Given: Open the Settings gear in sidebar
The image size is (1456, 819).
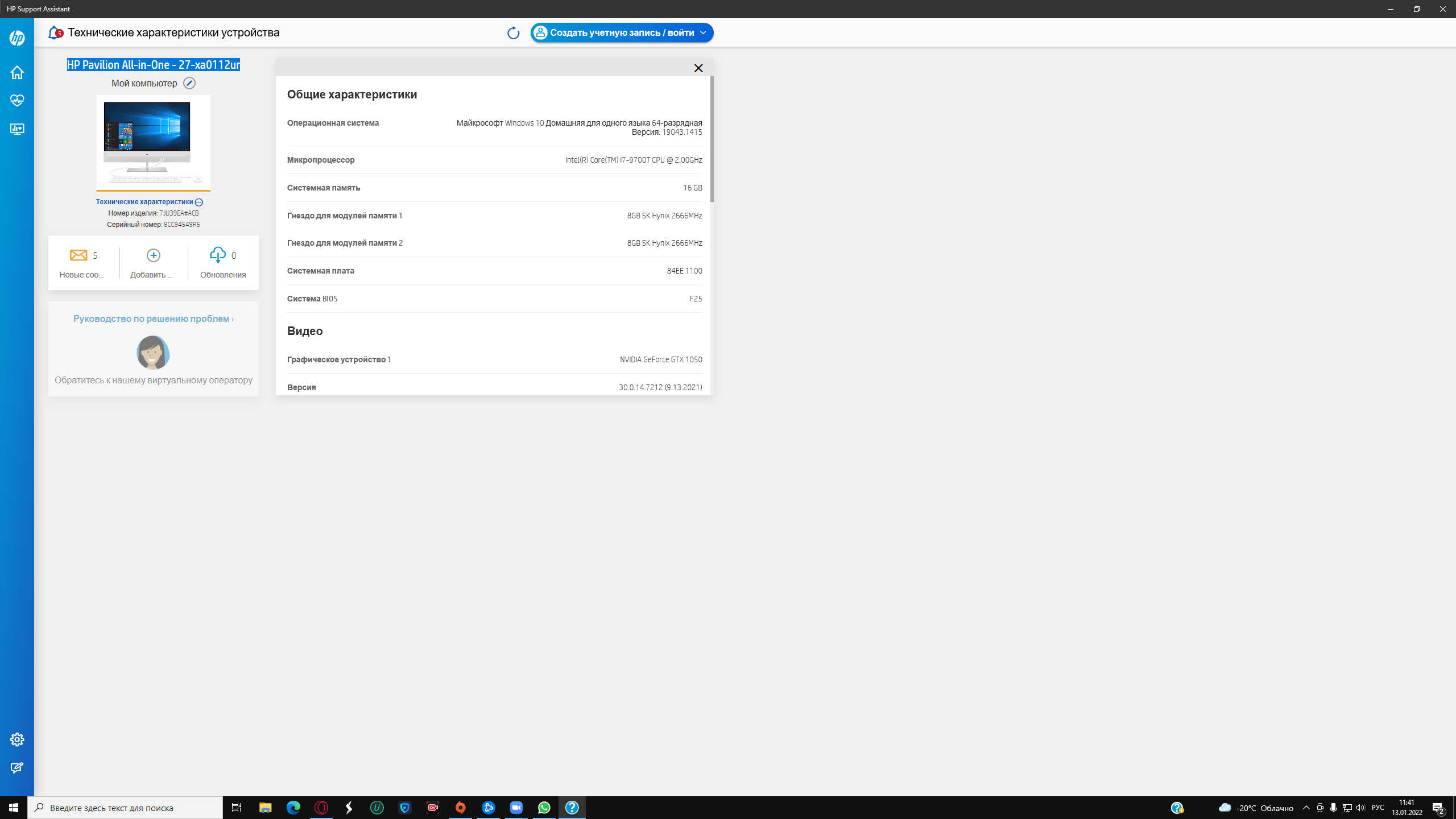Looking at the screenshot, I should [17, 739].
